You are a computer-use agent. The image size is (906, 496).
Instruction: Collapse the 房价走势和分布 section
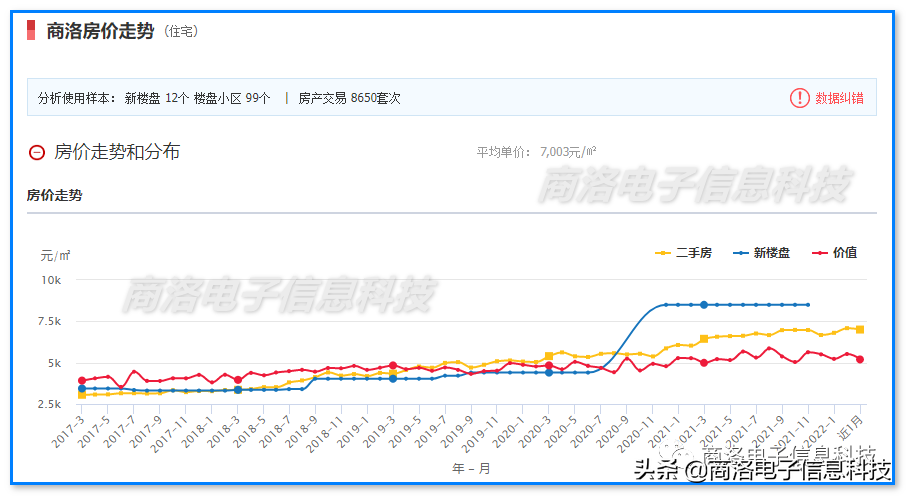pos(37,153)
